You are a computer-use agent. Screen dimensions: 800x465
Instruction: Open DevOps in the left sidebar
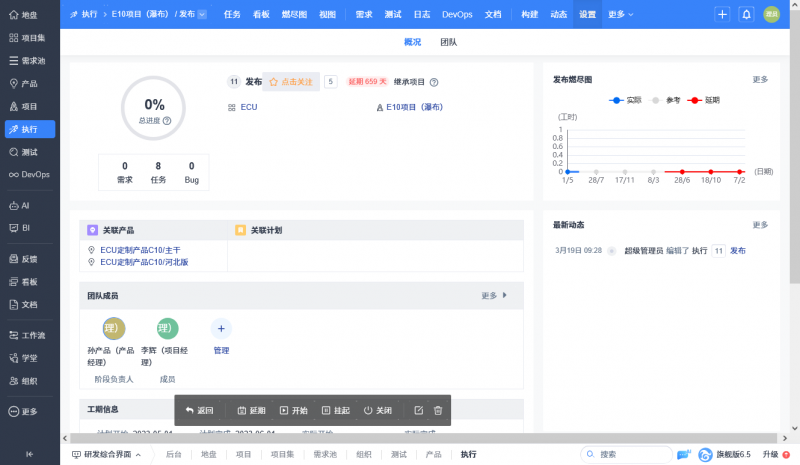[29, 174]
